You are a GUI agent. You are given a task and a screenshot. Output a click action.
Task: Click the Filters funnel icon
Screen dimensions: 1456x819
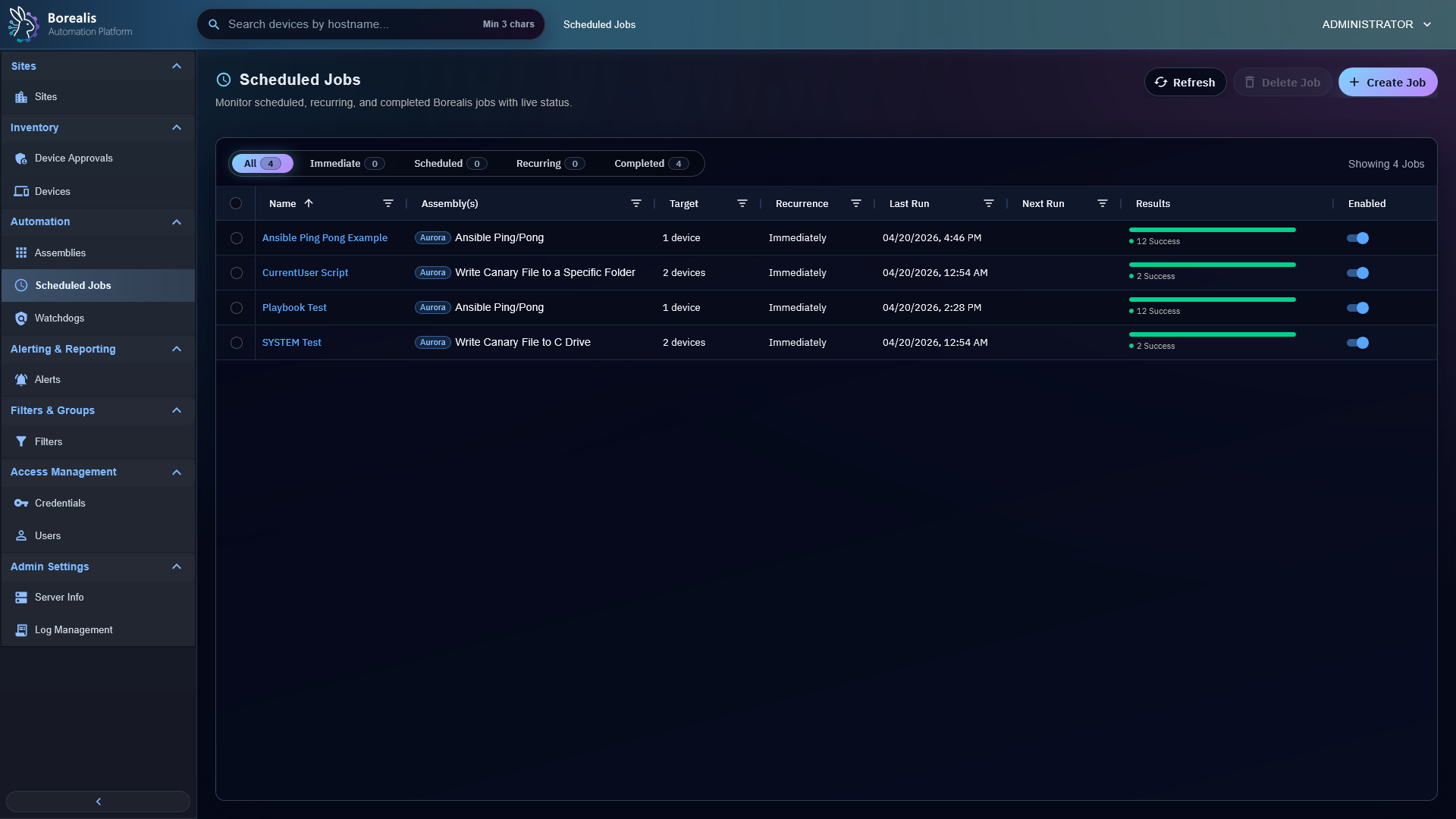pyautogui.click(x=21, y=442)
